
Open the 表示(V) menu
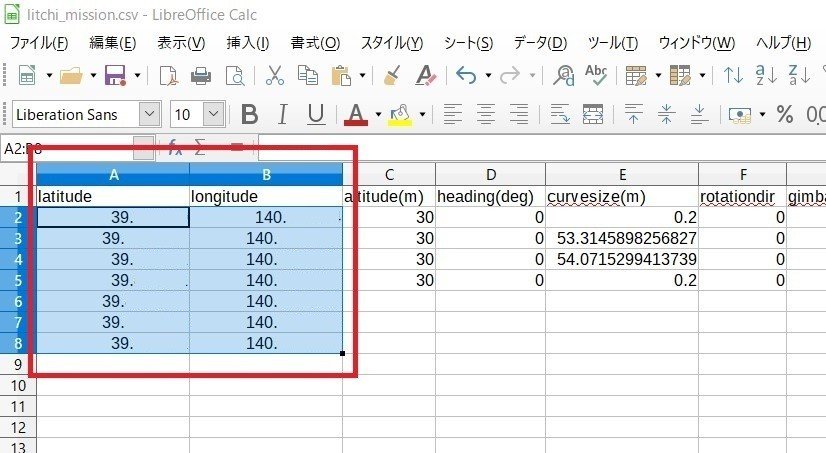click(x=181, y=43)
